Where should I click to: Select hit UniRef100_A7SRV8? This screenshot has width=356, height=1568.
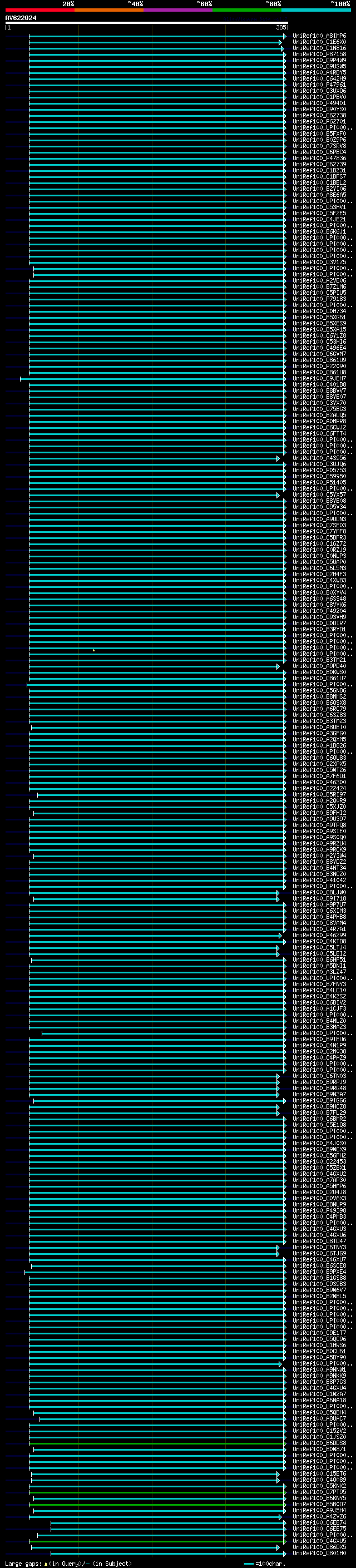(319, 146)
